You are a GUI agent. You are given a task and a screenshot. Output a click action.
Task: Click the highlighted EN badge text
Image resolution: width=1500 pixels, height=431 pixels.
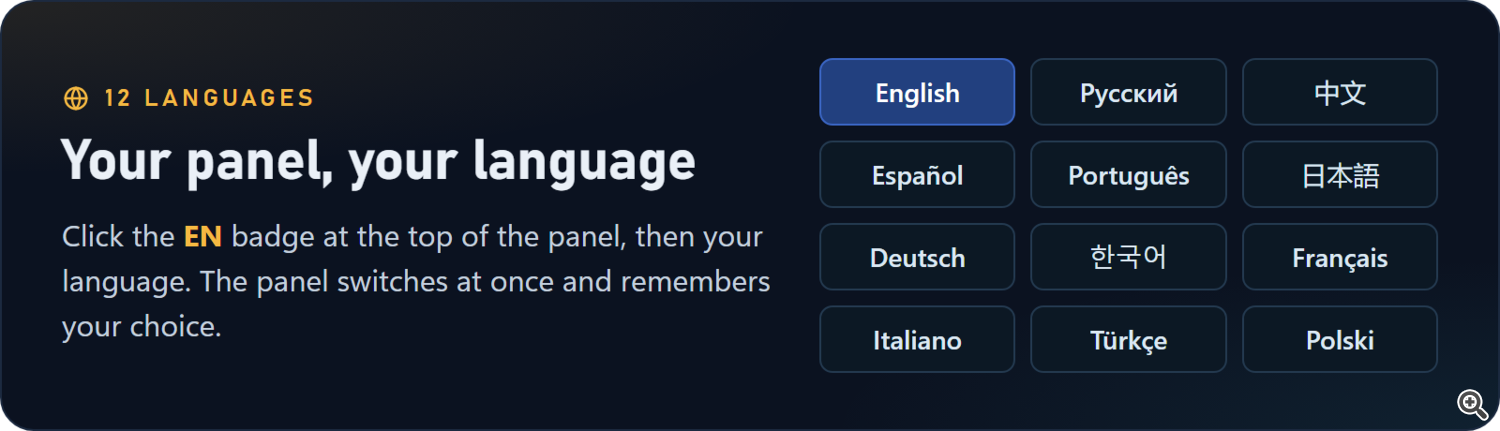[203, 237]
